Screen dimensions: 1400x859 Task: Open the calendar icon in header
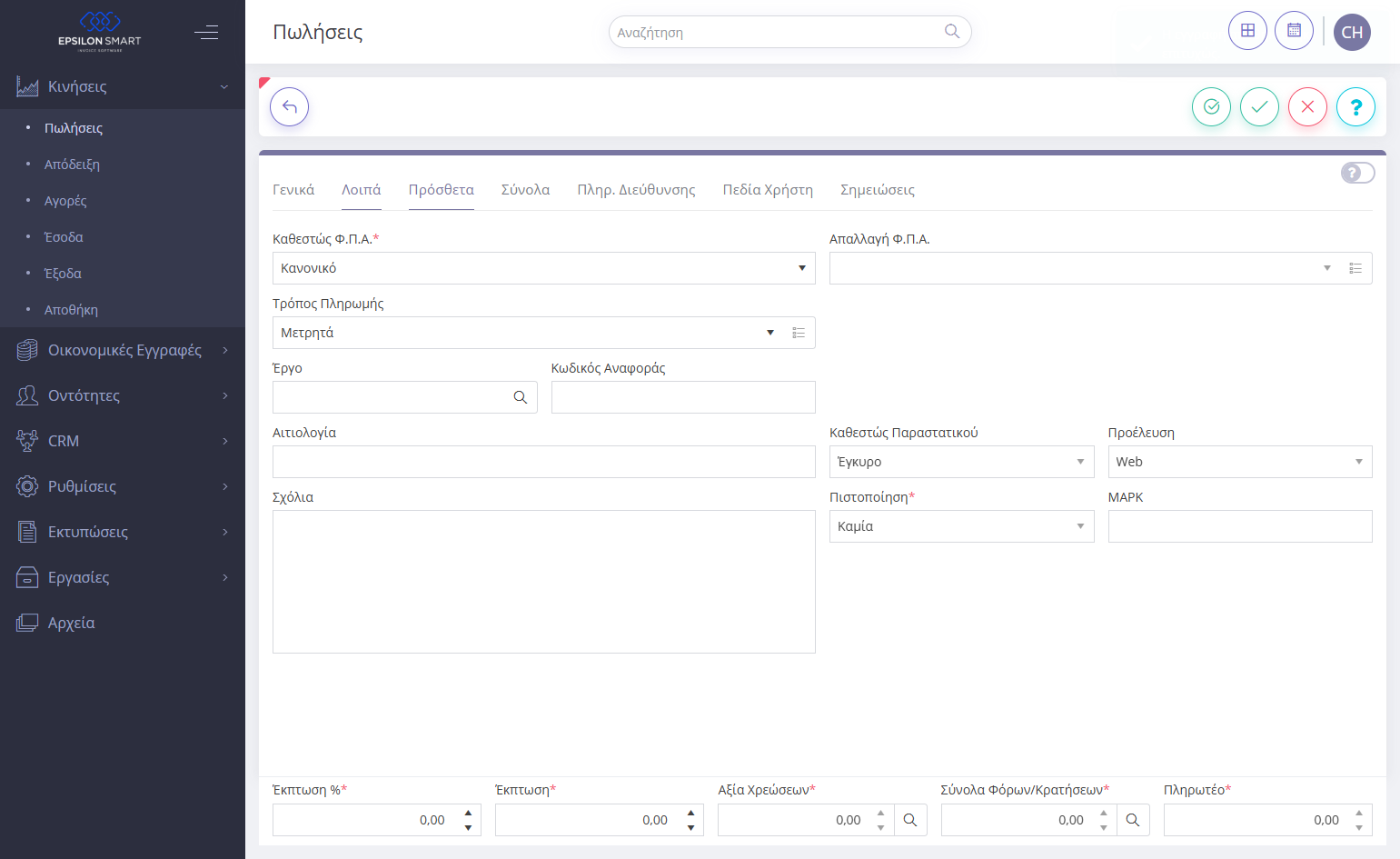[x=1294, y=31]
